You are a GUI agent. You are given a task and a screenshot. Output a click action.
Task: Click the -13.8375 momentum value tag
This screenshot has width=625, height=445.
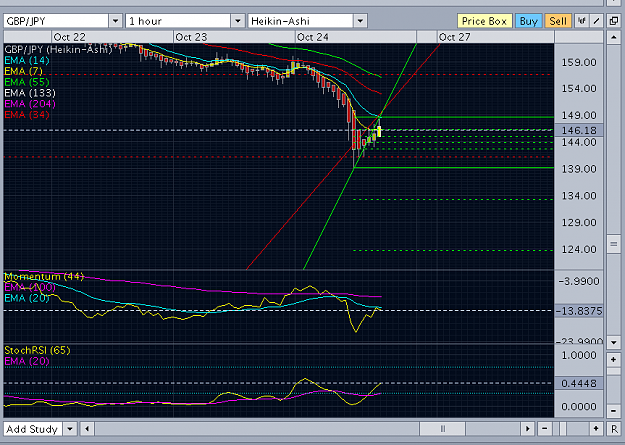tap(579, 311)
